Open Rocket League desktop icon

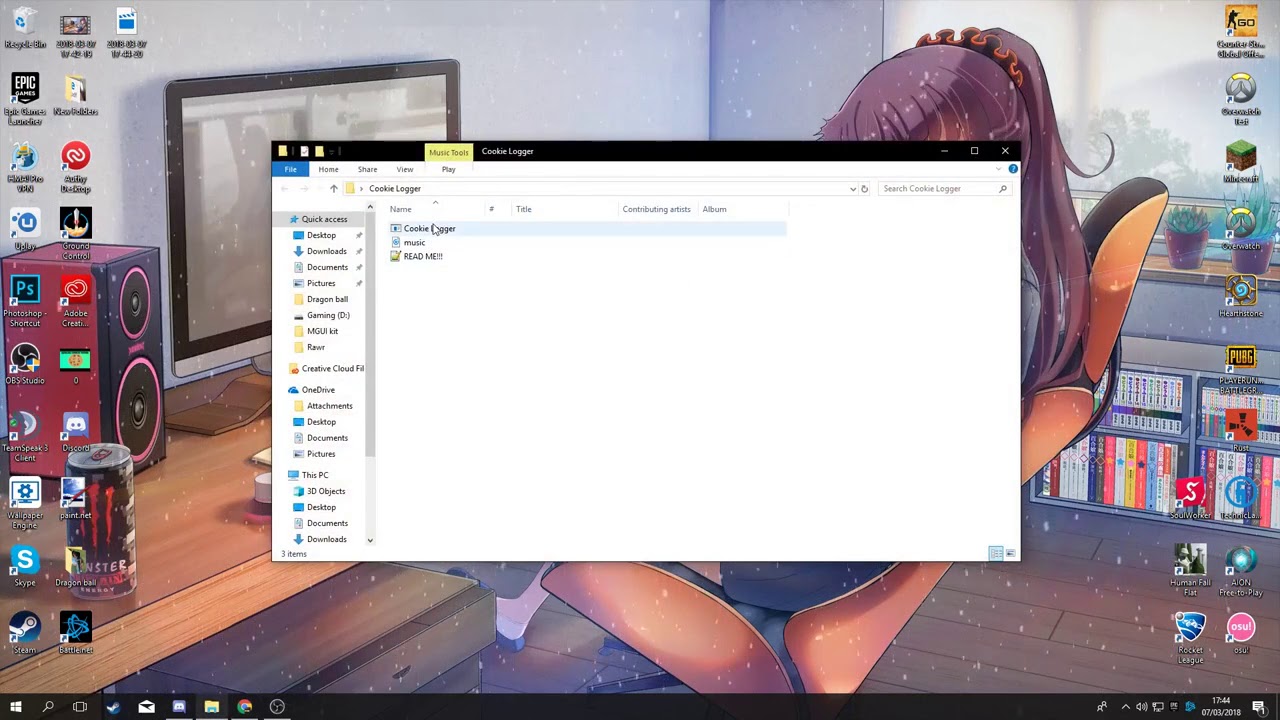pos(1190,638)
